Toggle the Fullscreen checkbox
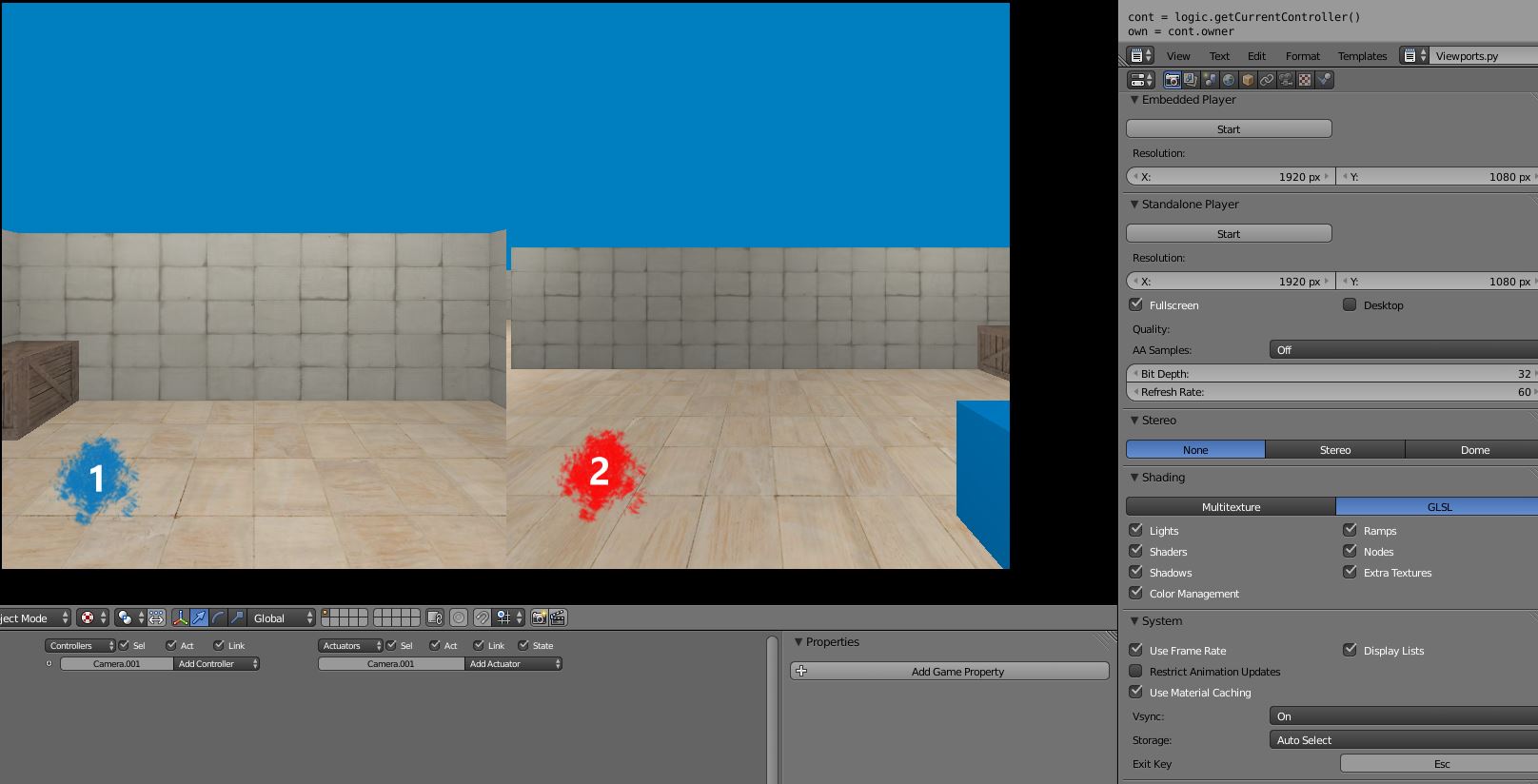1538x784 pixels. (x=1135, y=304)
